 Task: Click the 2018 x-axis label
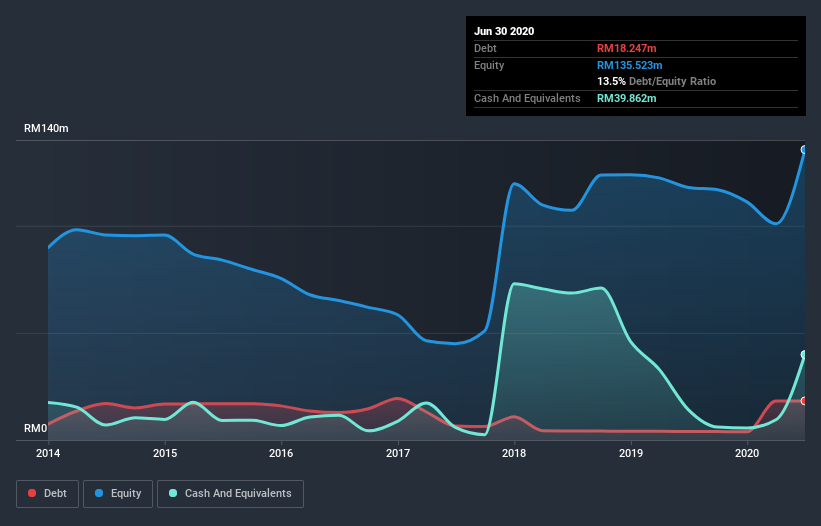[x=514, y=453]
